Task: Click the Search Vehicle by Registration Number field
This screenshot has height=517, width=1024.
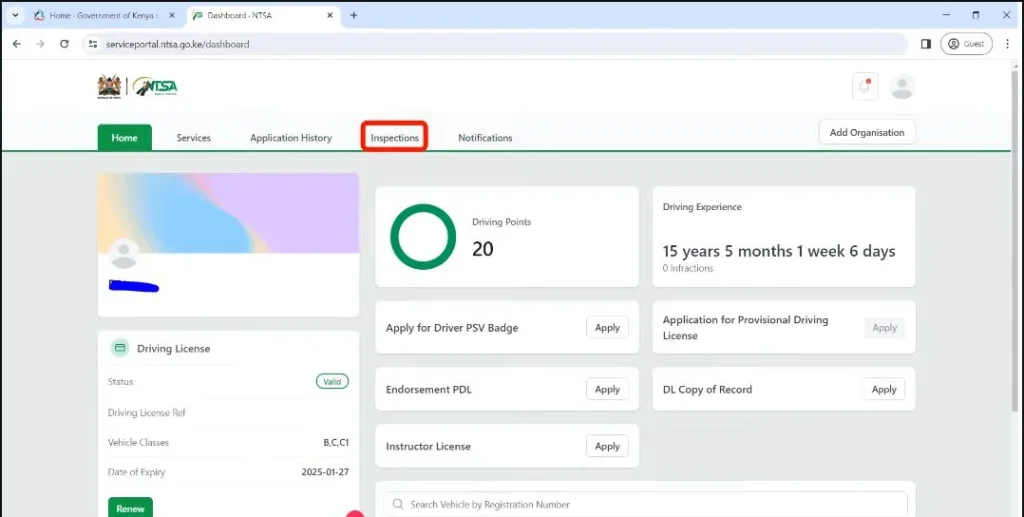Action: tap(645, 504)
